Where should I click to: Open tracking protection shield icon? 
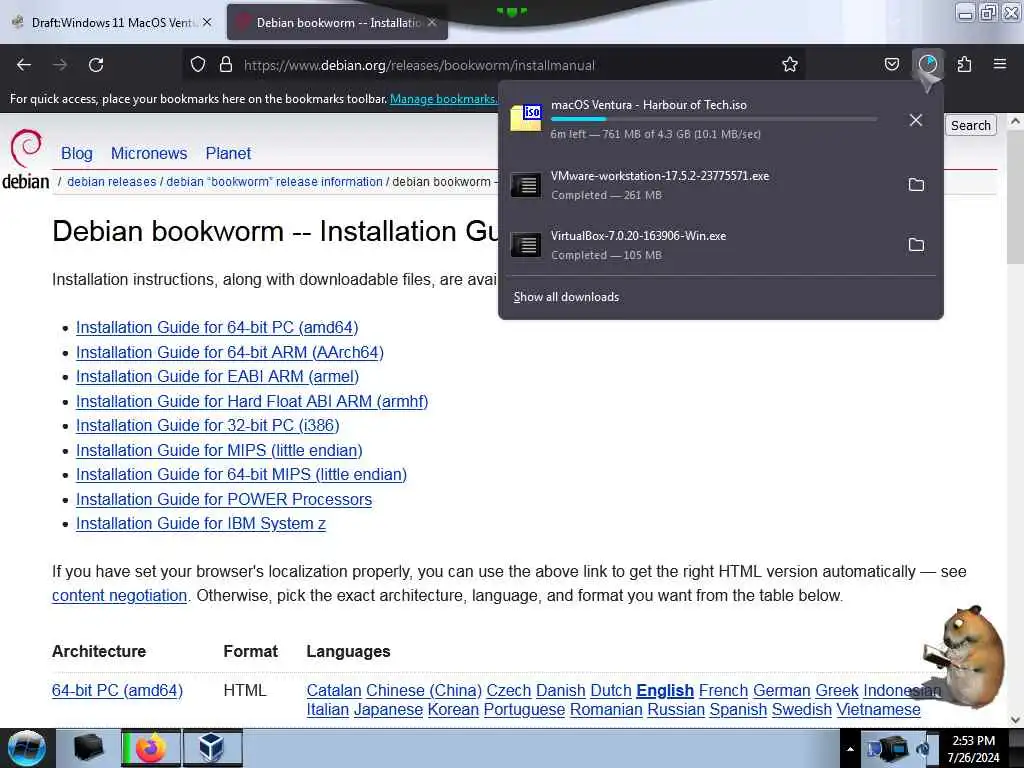click(198, 65)
